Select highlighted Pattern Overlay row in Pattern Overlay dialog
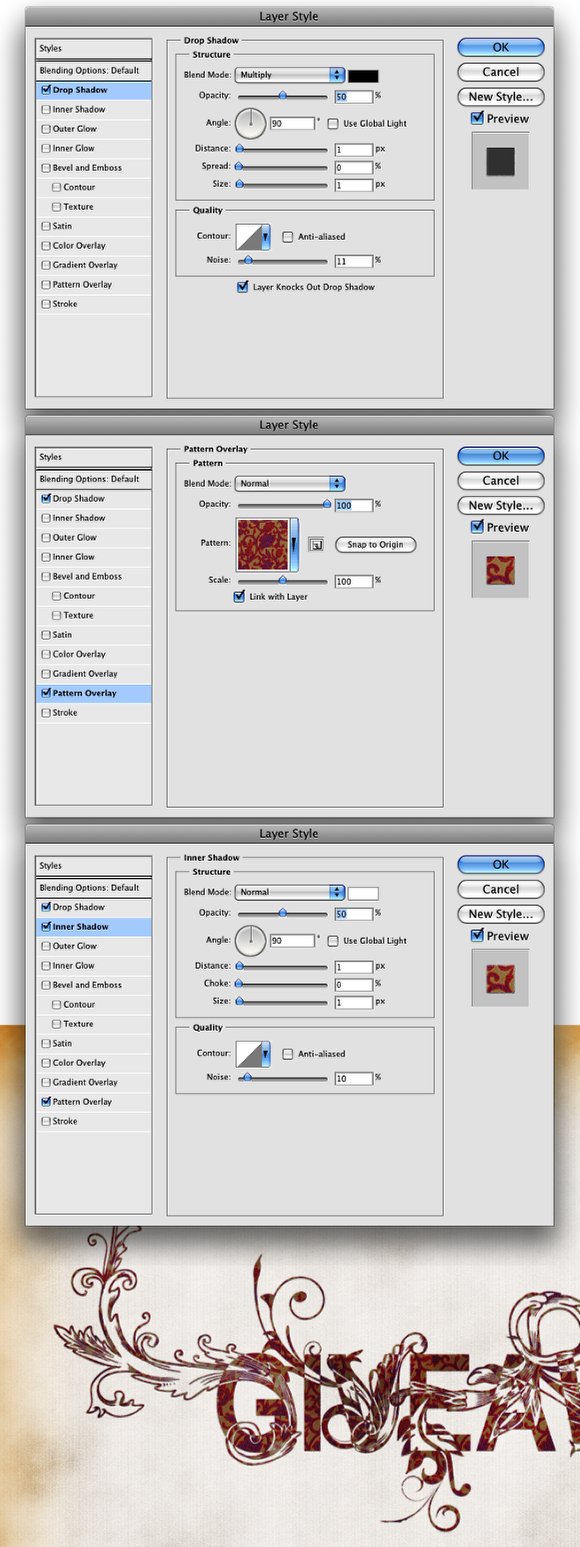 [94, 693]
